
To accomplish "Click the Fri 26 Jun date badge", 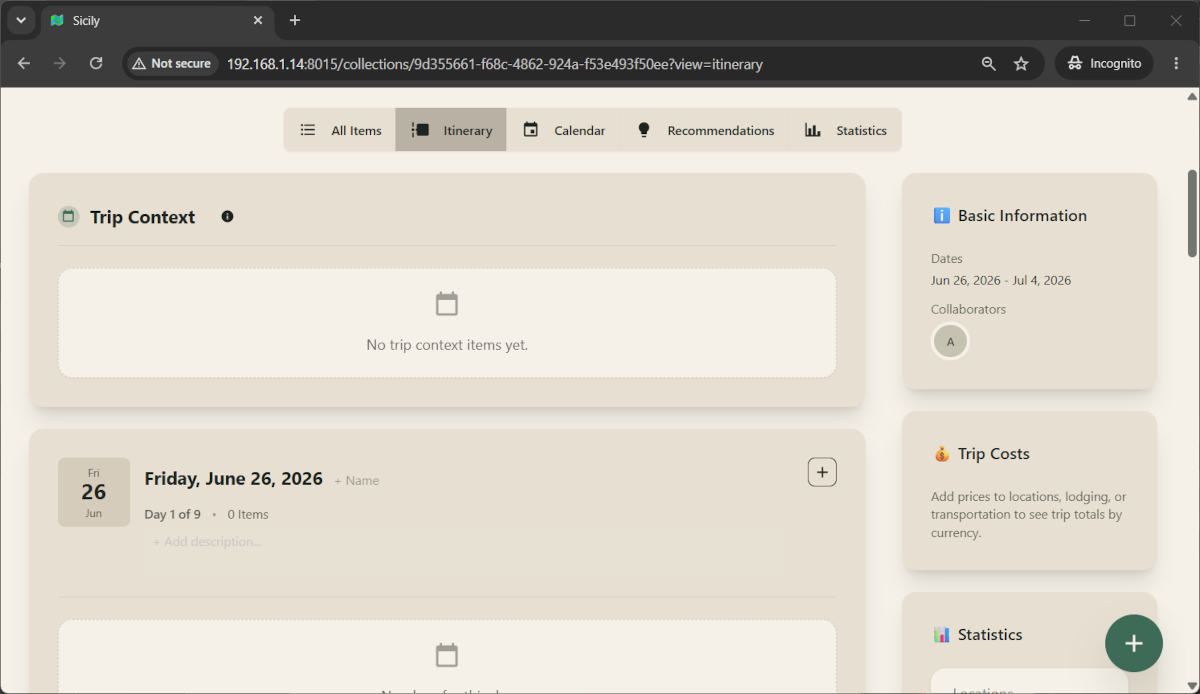I will (94, 492).
